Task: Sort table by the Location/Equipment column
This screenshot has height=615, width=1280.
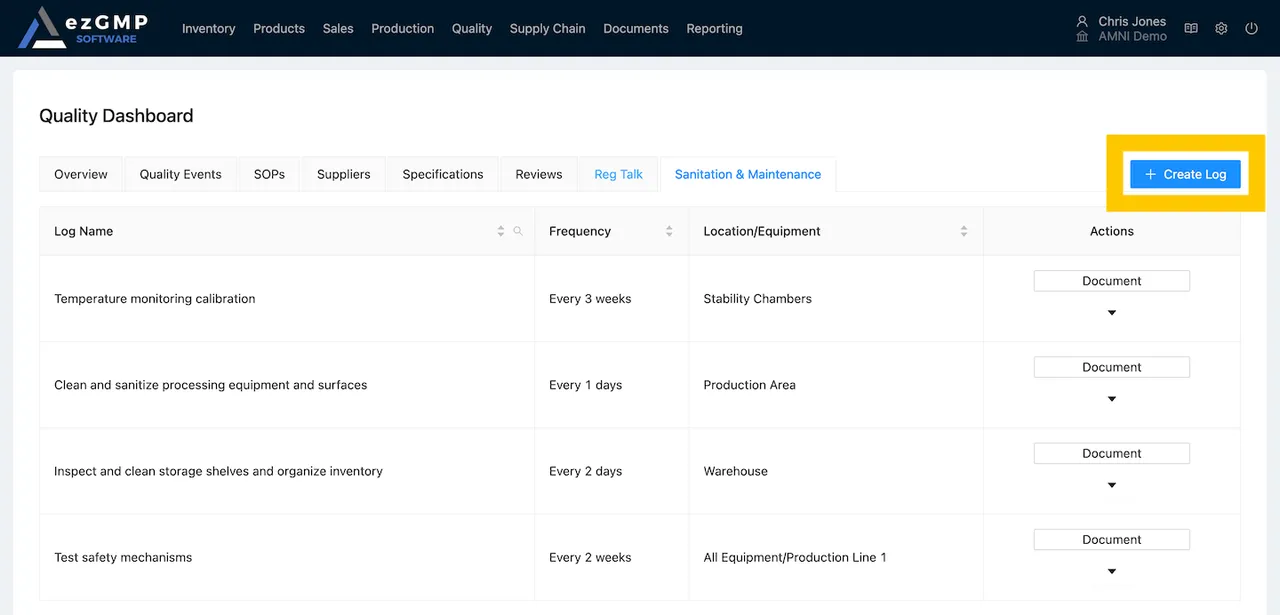Action: click(x=964, y=231)
